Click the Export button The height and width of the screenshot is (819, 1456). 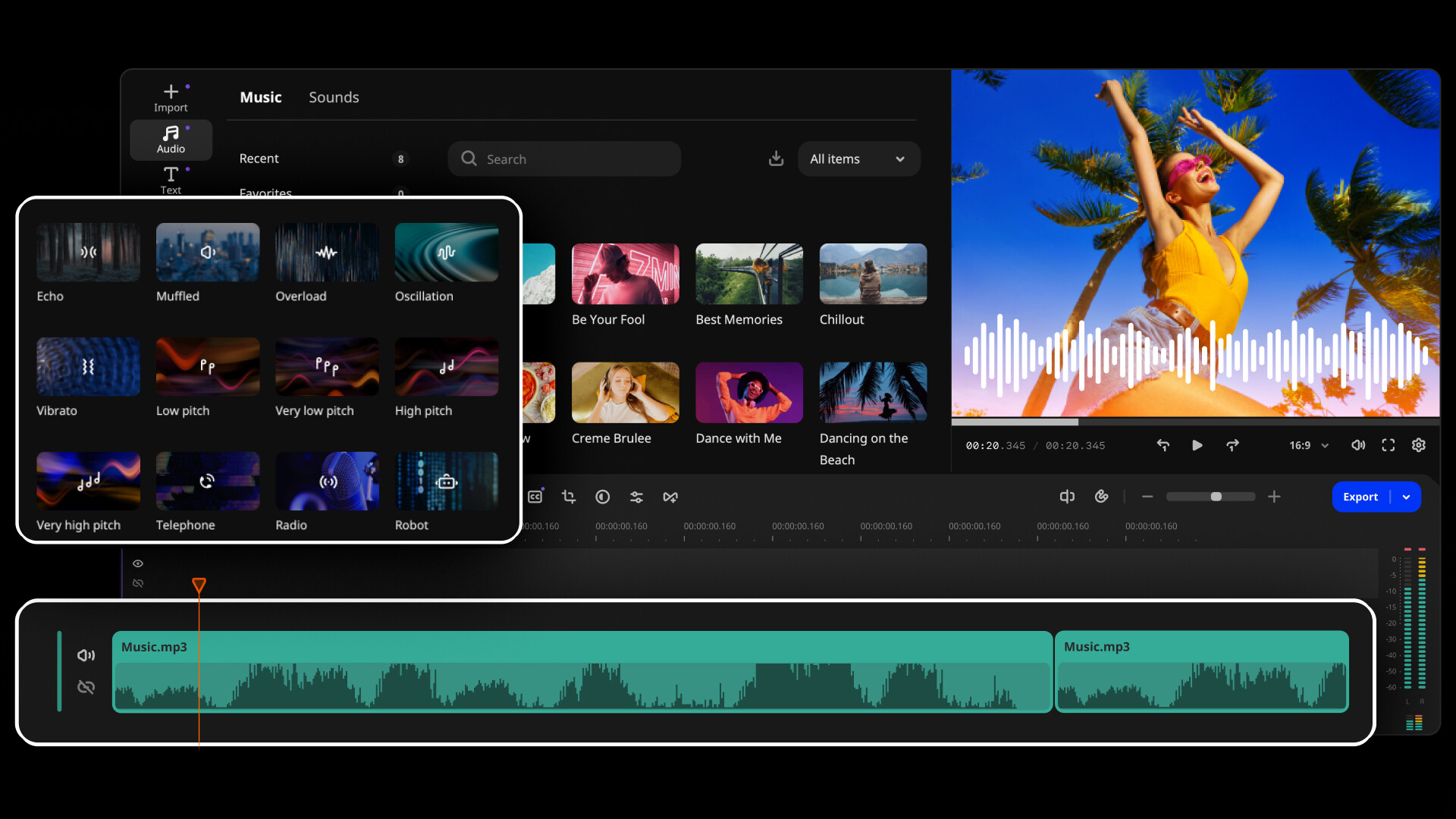[x=1360, y=497]
